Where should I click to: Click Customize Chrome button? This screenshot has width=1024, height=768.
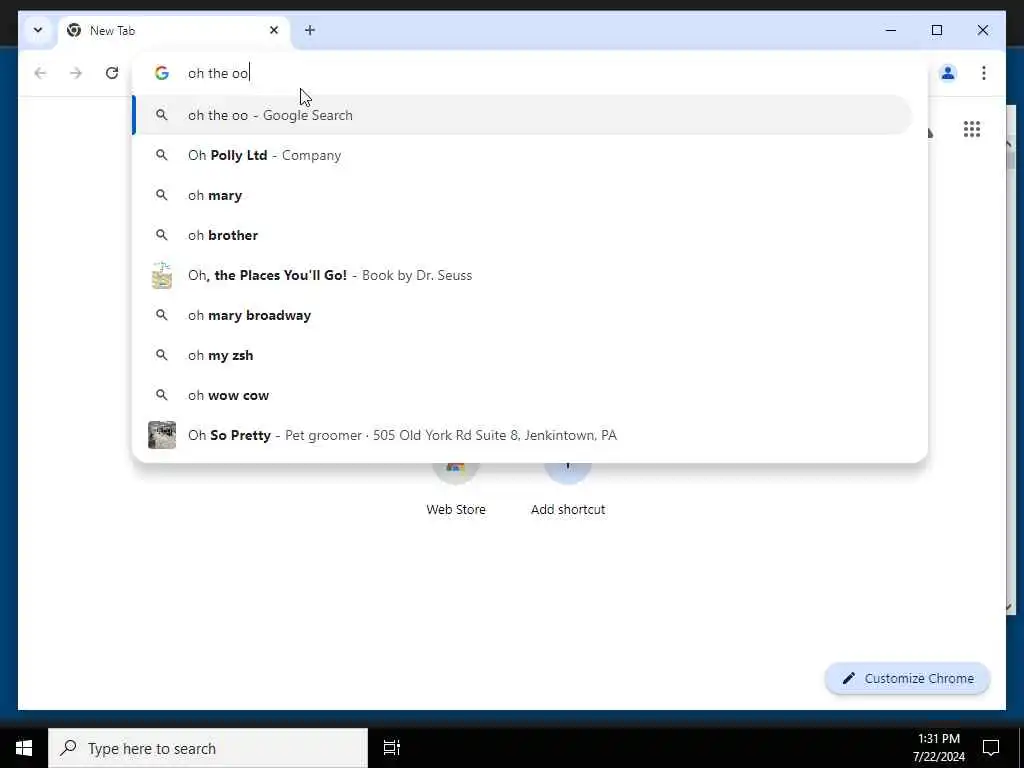click(908, 679)
